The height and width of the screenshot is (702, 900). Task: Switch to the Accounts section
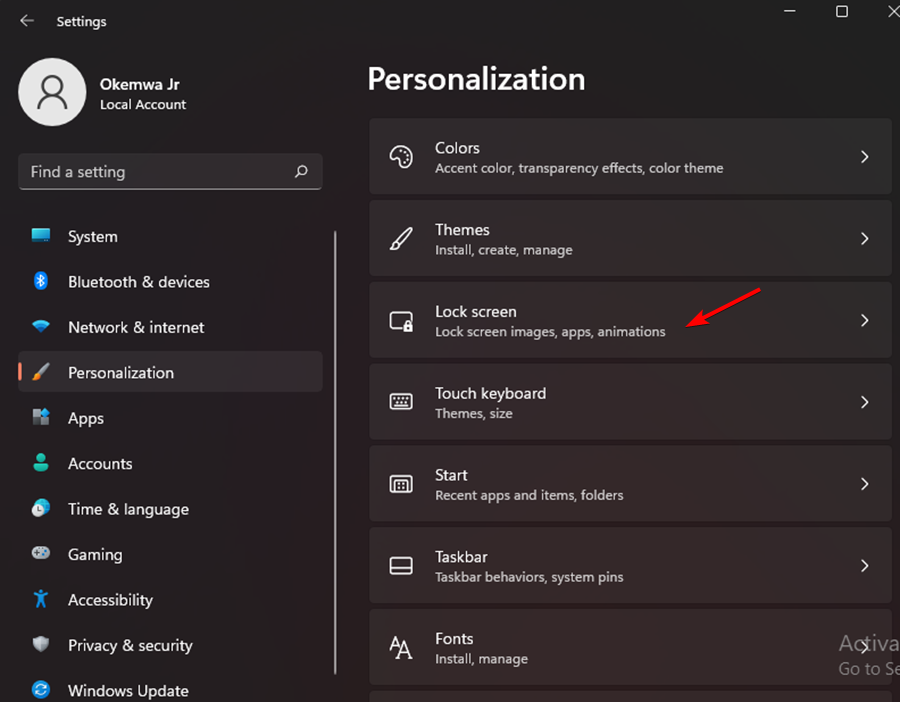coord(100,463)
